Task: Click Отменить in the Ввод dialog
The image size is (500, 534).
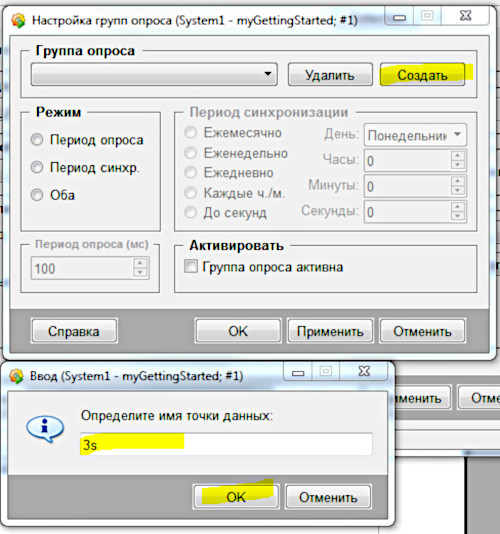Action: click(x=328, y=497)
